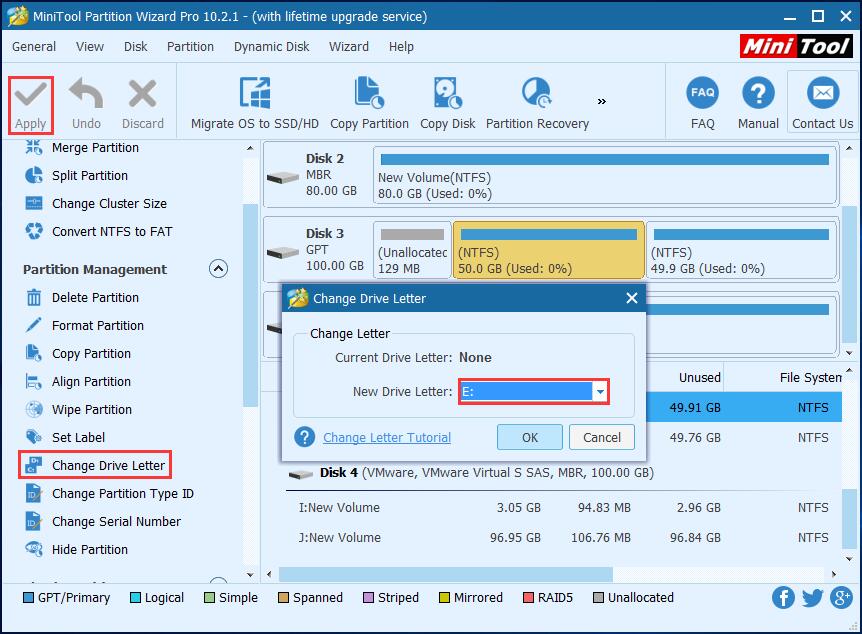Expand the New Drive Letter dropdown

600,392
